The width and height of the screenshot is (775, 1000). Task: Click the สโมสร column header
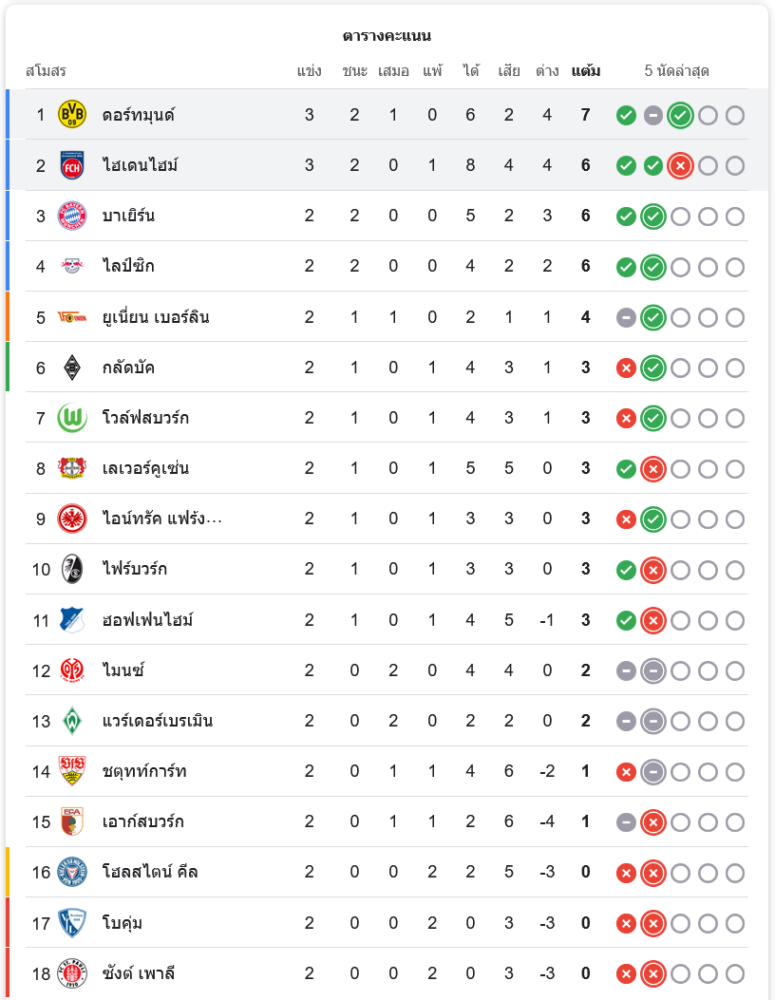click(x=46, y=71)
